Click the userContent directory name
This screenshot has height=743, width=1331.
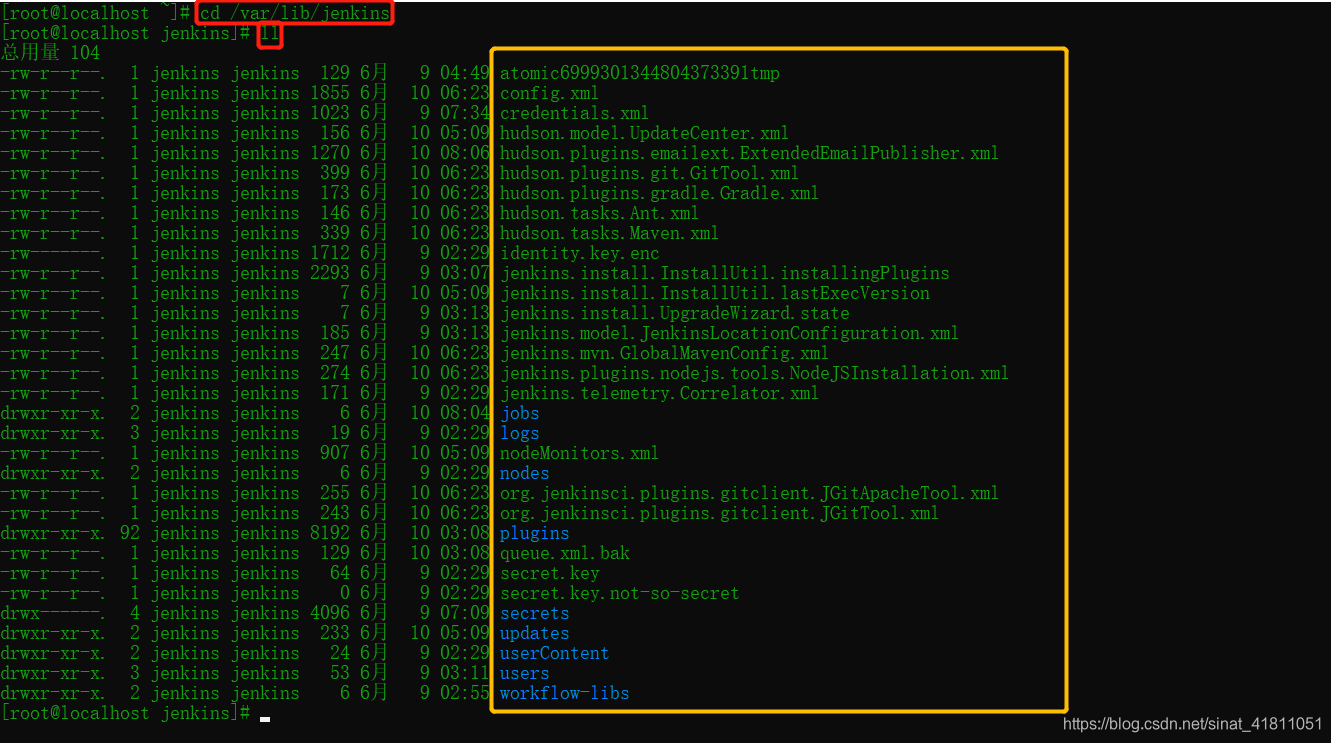(x=555, y=653)
